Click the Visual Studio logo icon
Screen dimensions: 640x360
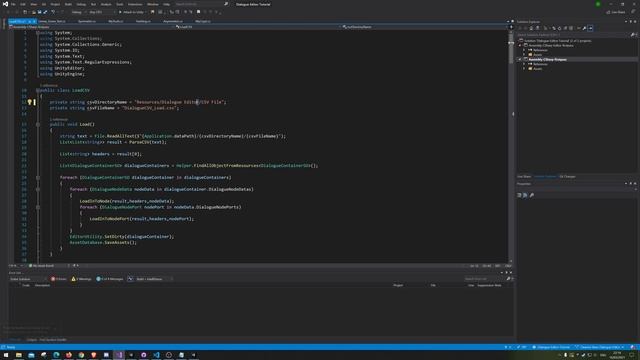5,4
